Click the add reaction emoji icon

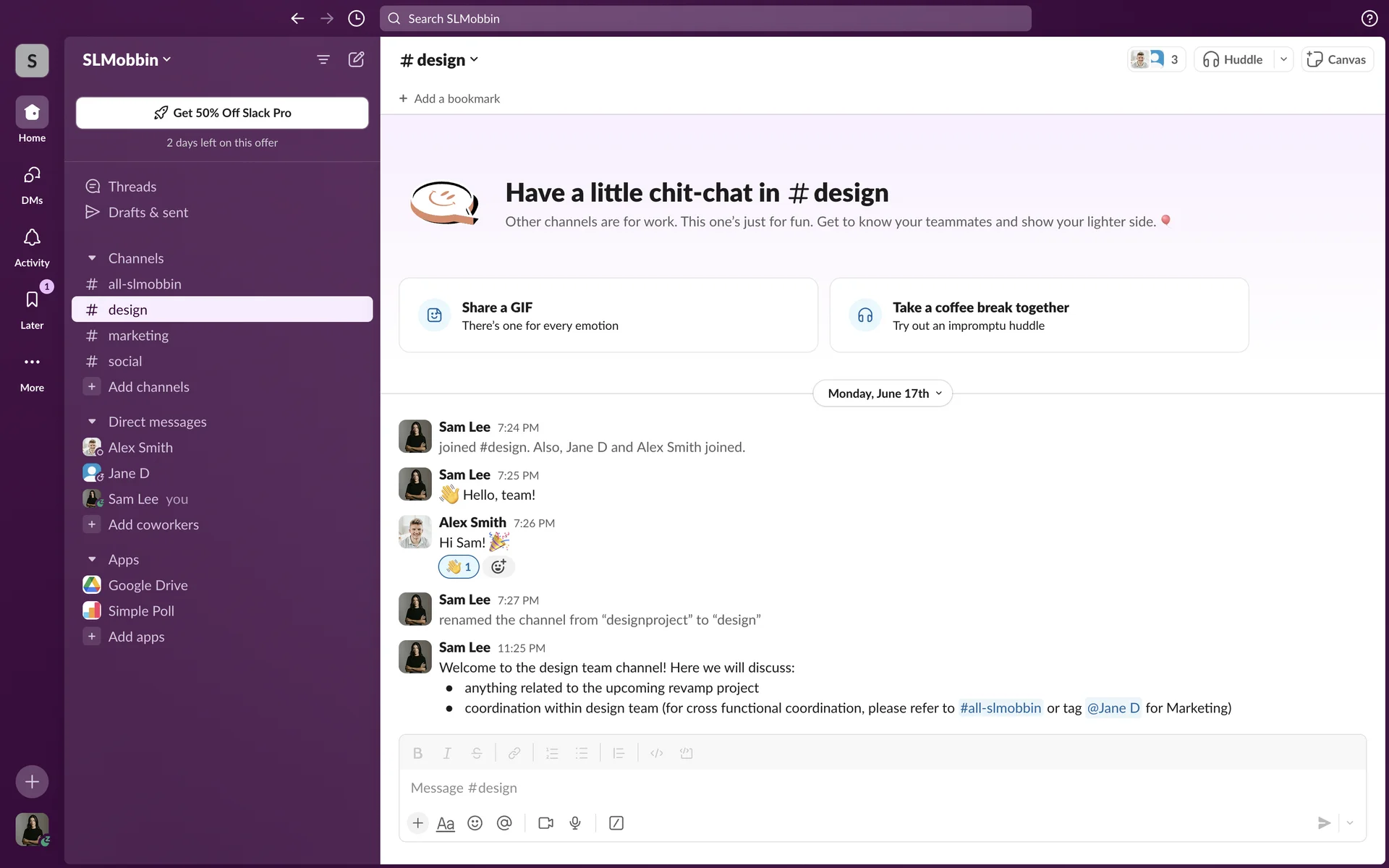tap(498, 567)
